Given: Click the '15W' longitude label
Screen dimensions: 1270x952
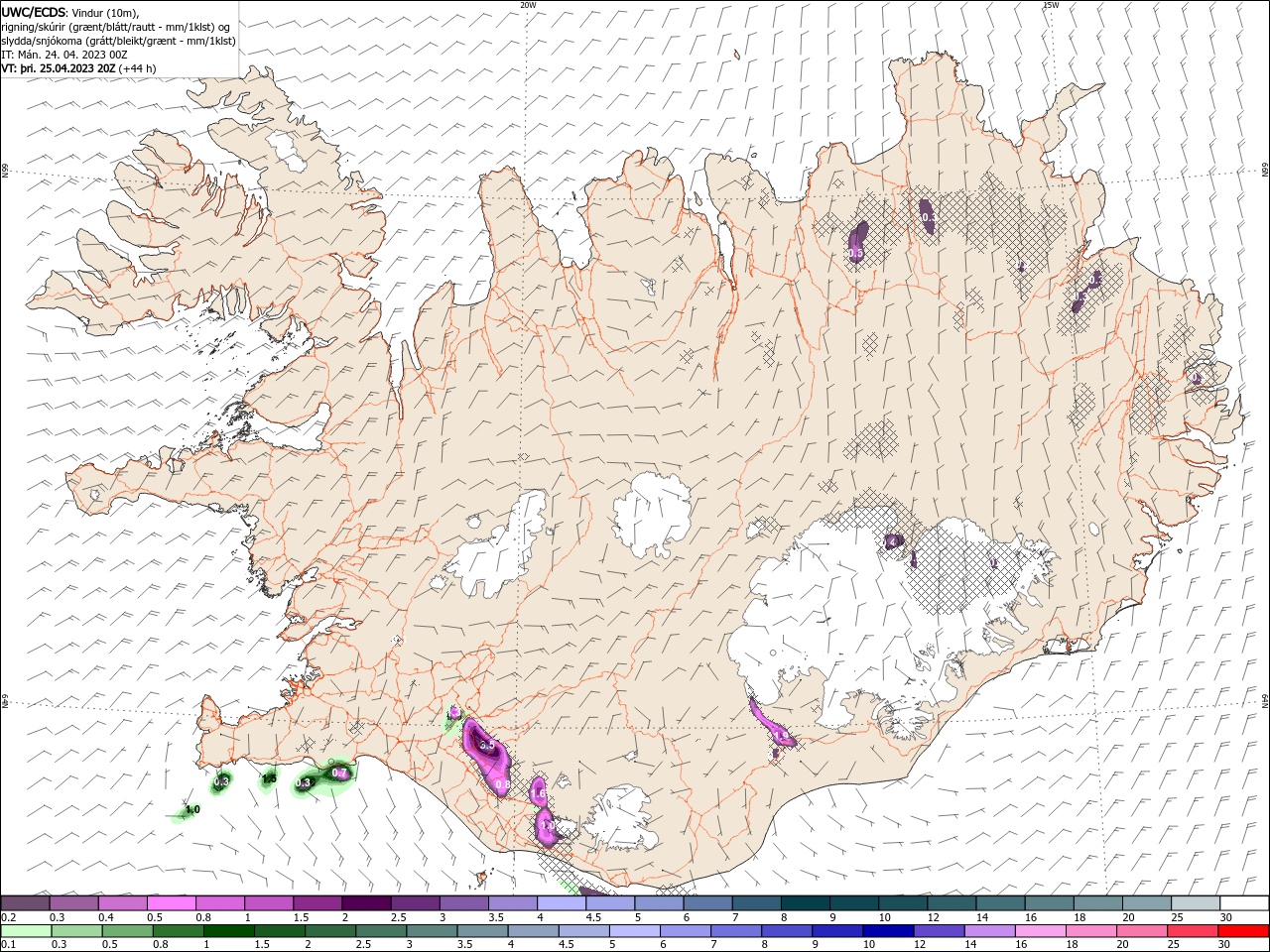Looking at the screenshot, I should coord(1051,5).
